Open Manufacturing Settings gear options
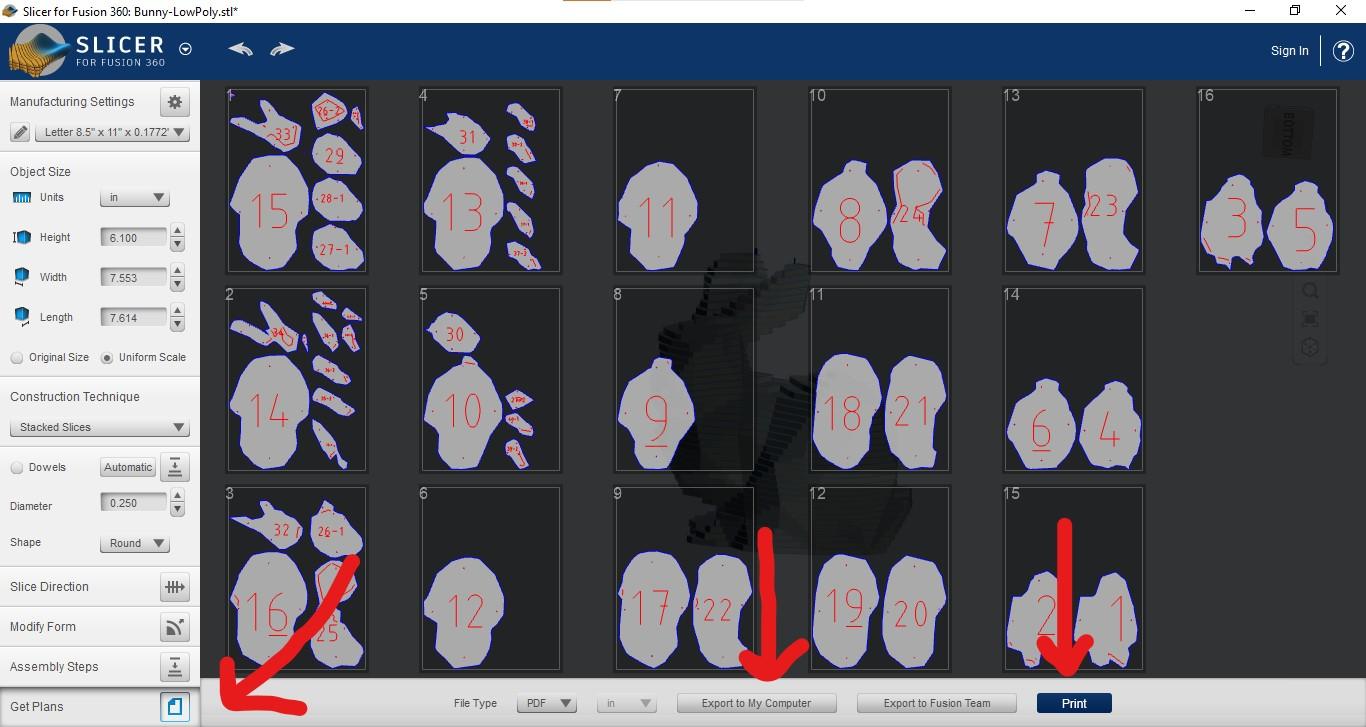1366x727 pixels. pyautogui.click(x=175, y=102)
